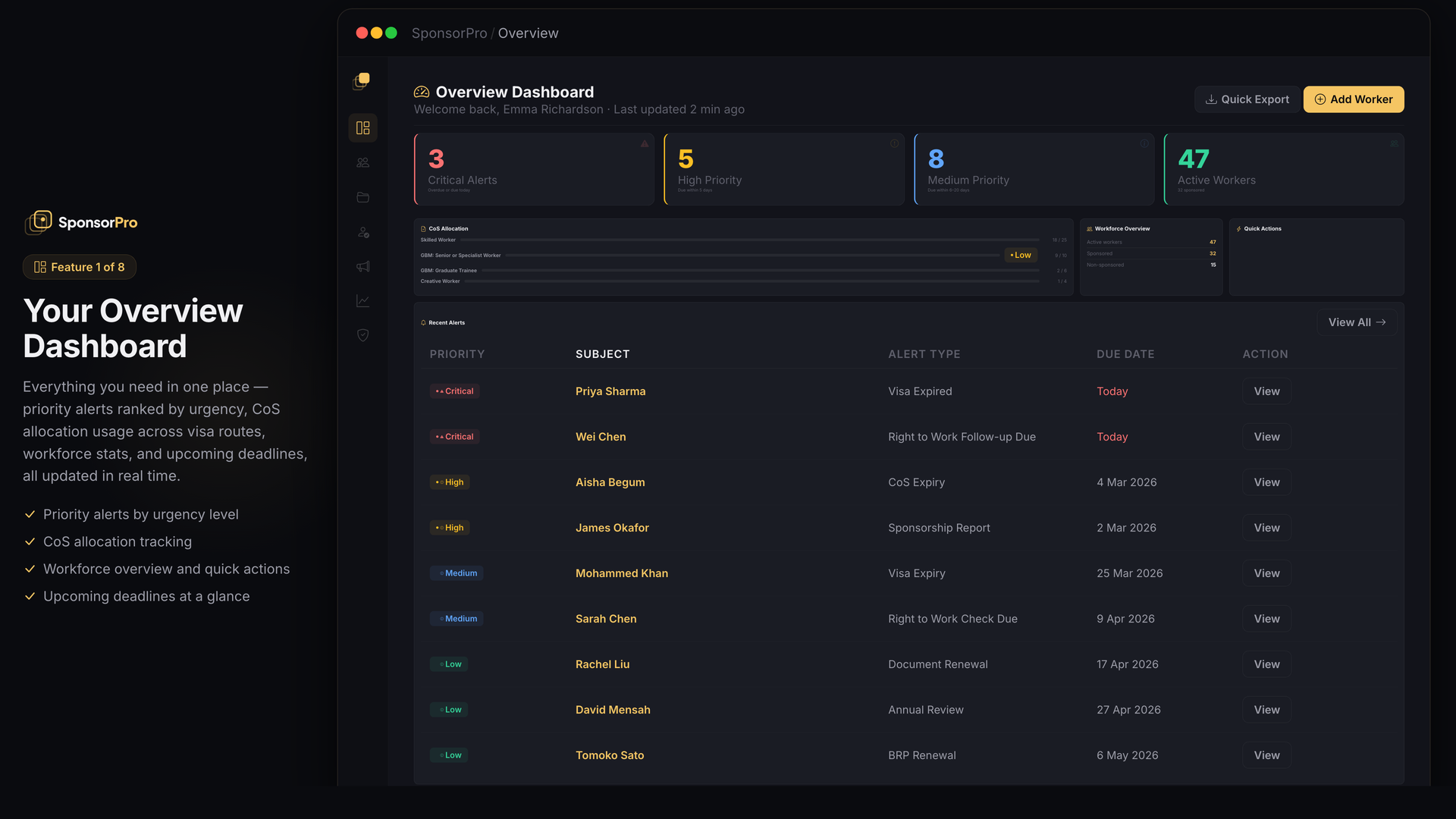Open compliance via the shield-check sidebar icon

[x=362, y=334]
